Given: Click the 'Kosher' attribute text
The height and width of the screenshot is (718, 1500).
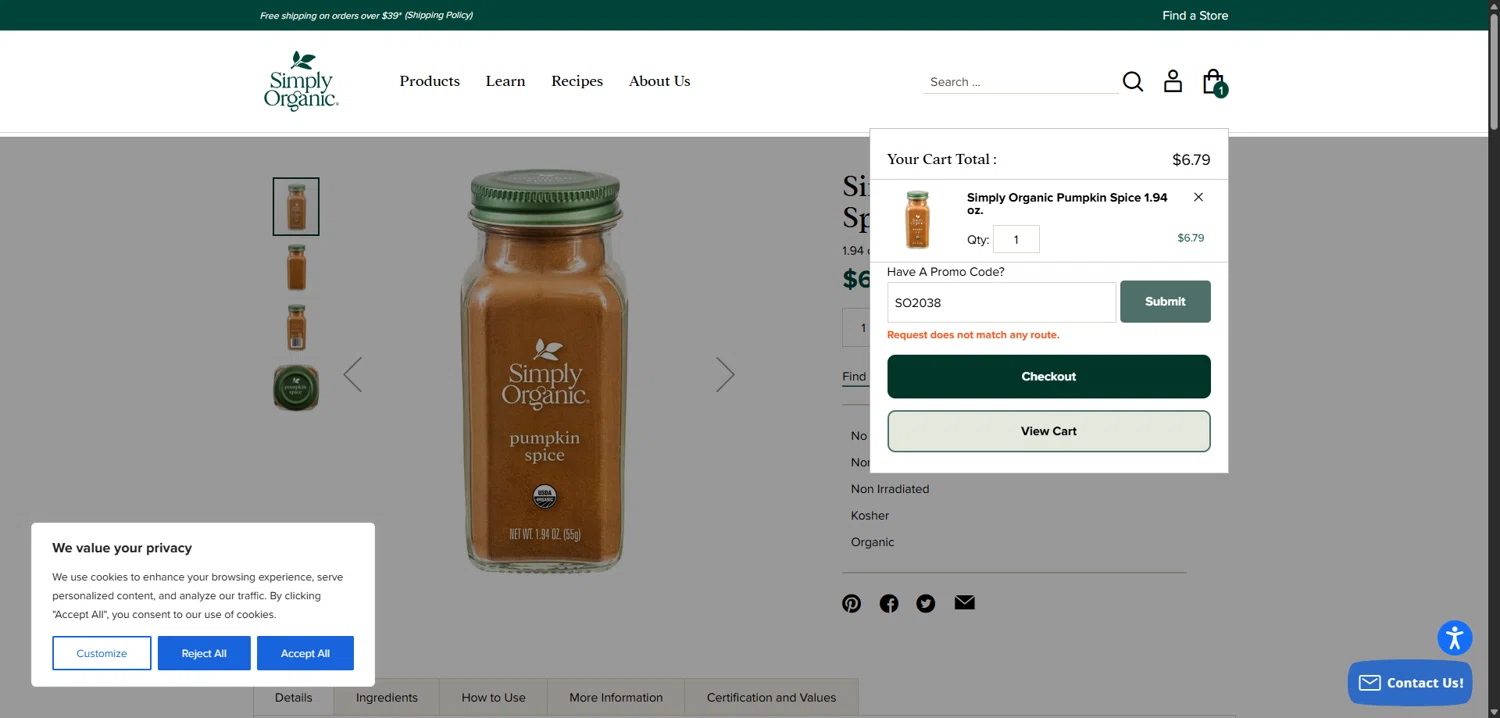Looking at the screenshot, I should coord(870,515).
